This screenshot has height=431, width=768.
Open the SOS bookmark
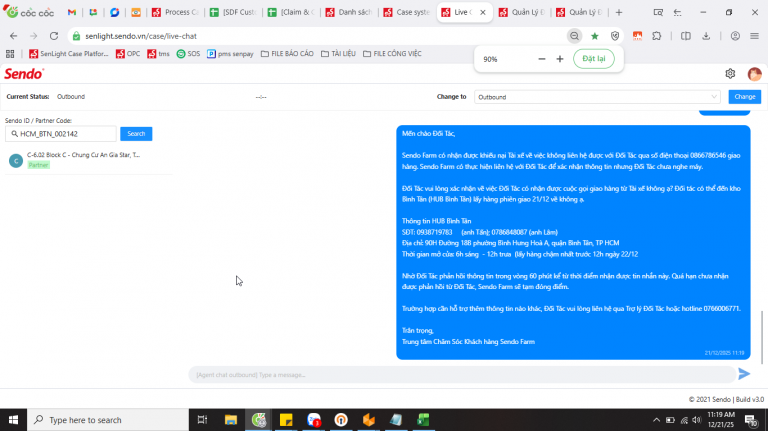tap(189, 54)
